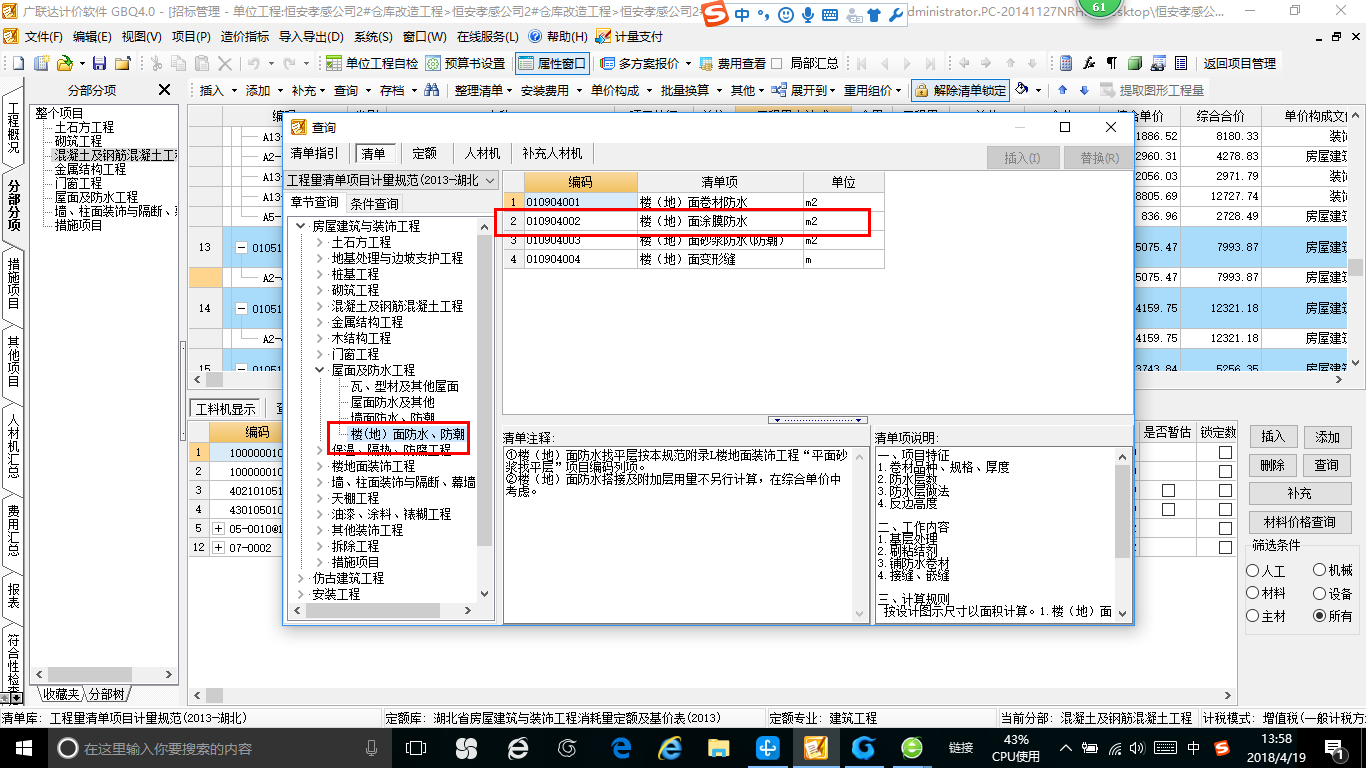
Task: Click Windows Start button
Action: (x=22, y=748)
